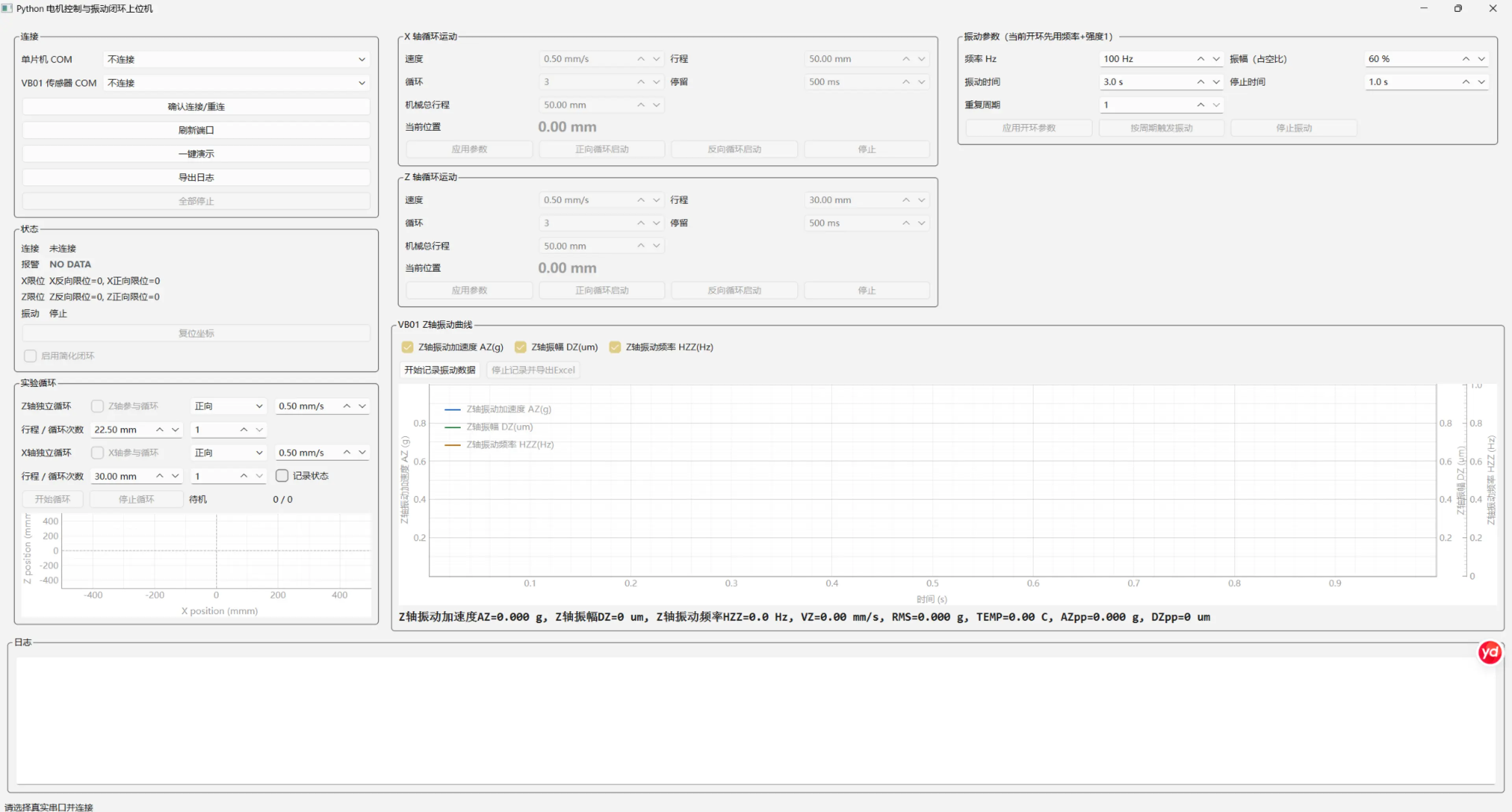The height and width of the screenshot is (812, 1512).
Task: Increase amplitude duty cycle 60 % up arrow
Action: pos(1466,59)
